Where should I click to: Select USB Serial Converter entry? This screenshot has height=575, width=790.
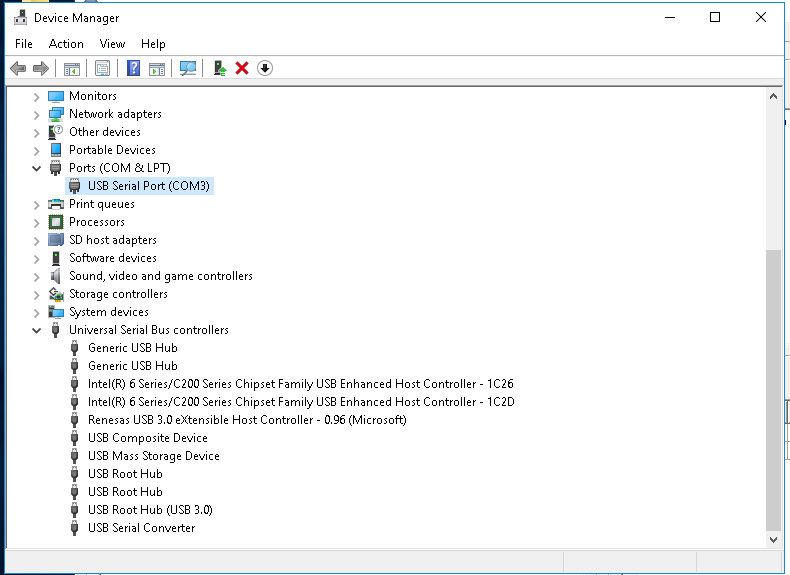click(142, 528)
